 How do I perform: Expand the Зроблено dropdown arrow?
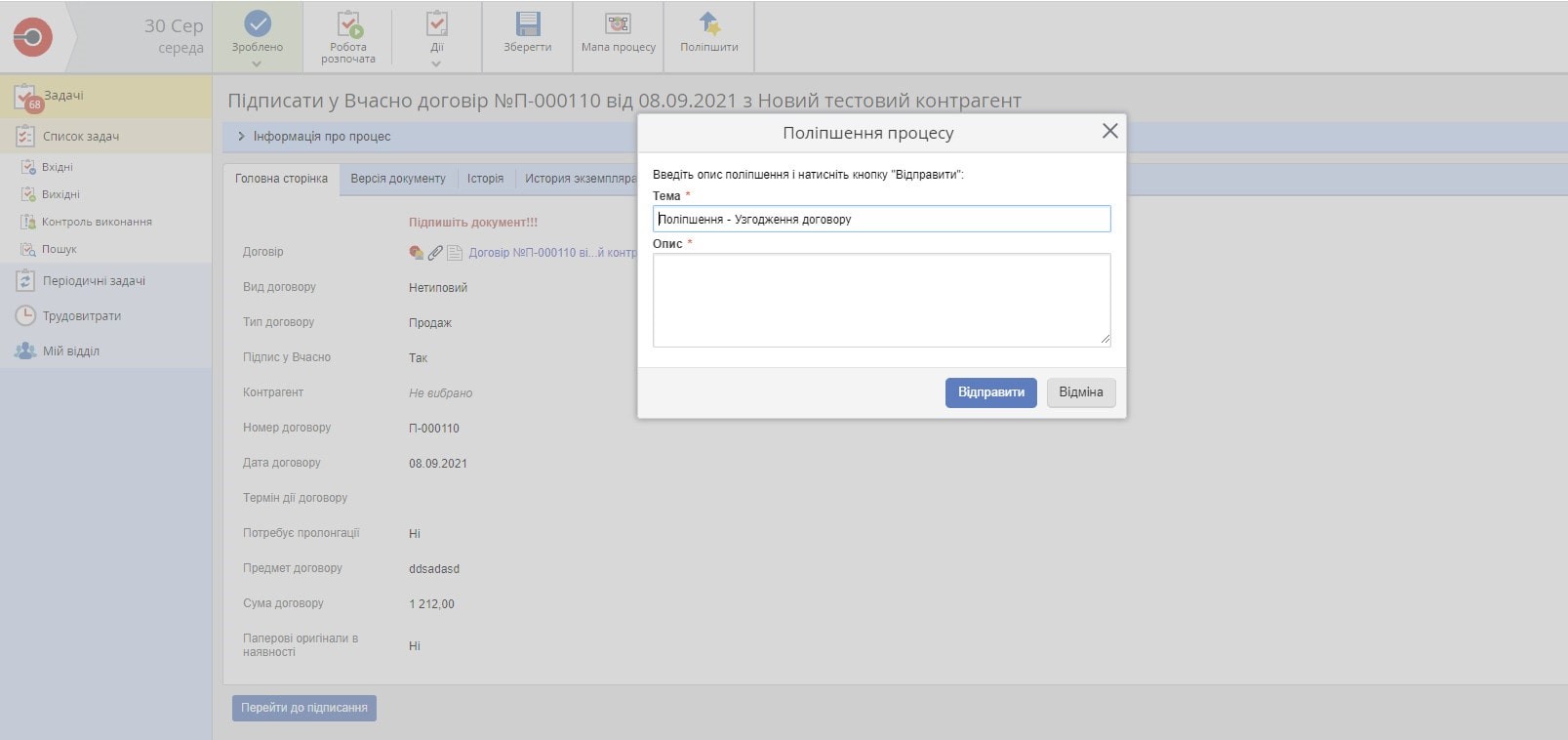tap(257, 64)
